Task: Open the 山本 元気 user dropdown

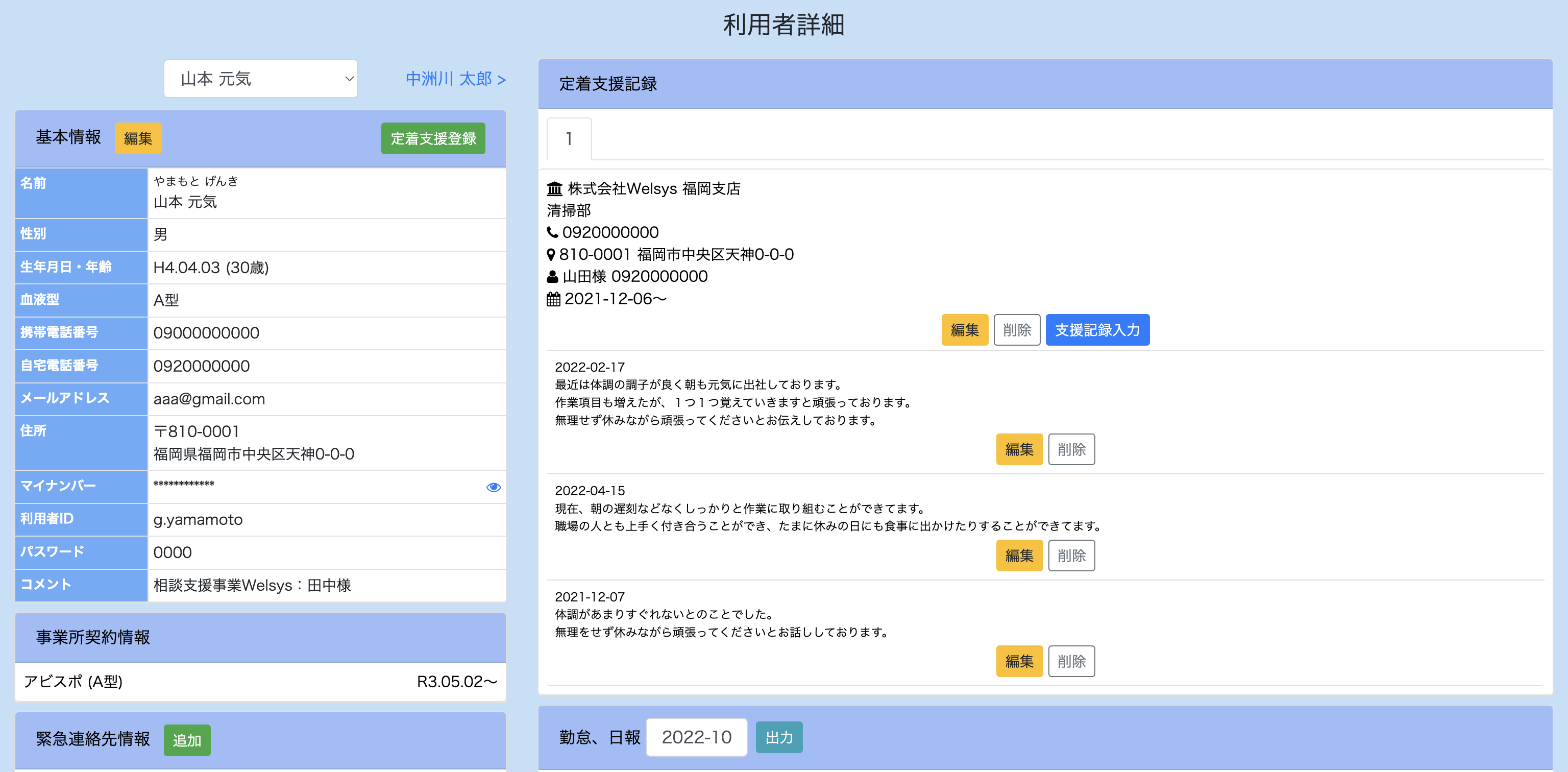Action: pyautogui.click(x=260, y=79)
